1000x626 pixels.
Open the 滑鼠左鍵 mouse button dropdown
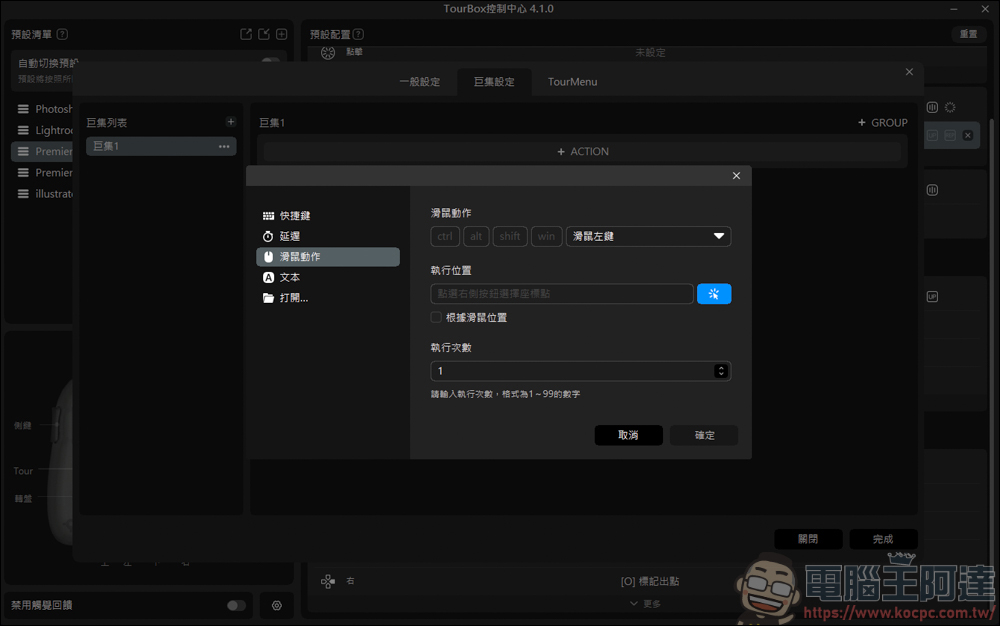[648, 237]
